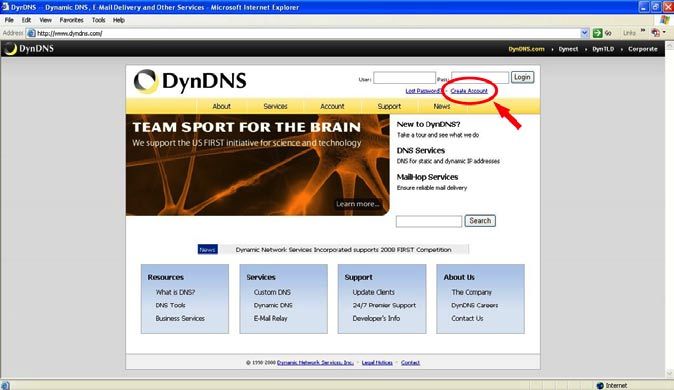Click the Create Account link
674x390 pixels.
click(469, 91)
